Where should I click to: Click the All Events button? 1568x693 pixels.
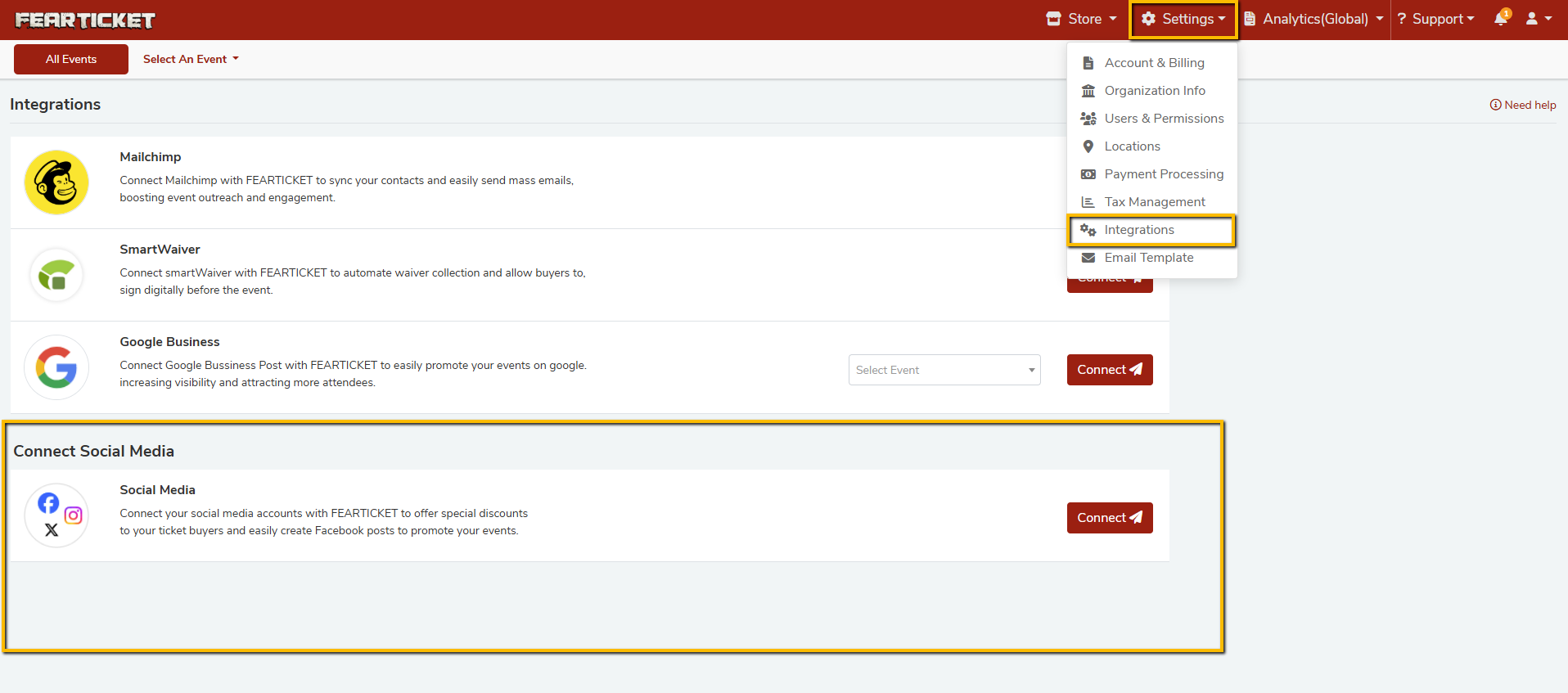[71, 59]
